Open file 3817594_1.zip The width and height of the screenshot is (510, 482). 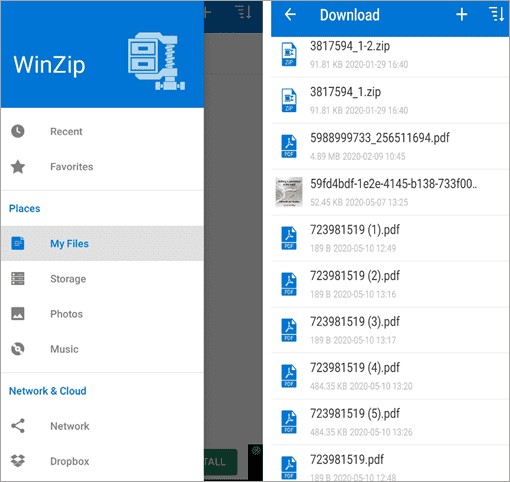pos(390,100)
